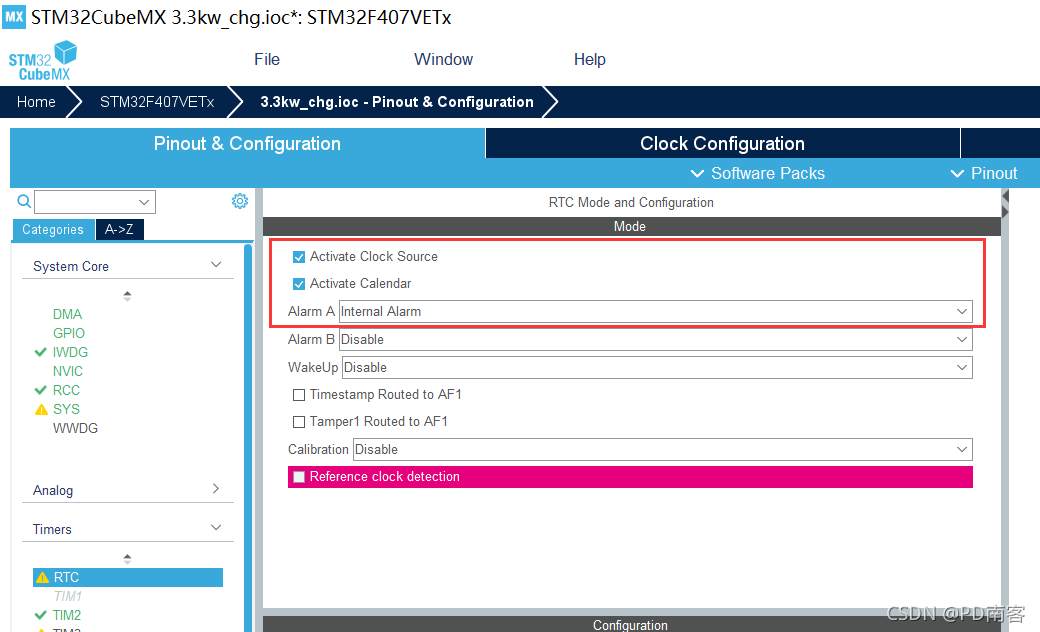
Task: Open the Alarm A dropdown
Action: (x=655, y=312)
